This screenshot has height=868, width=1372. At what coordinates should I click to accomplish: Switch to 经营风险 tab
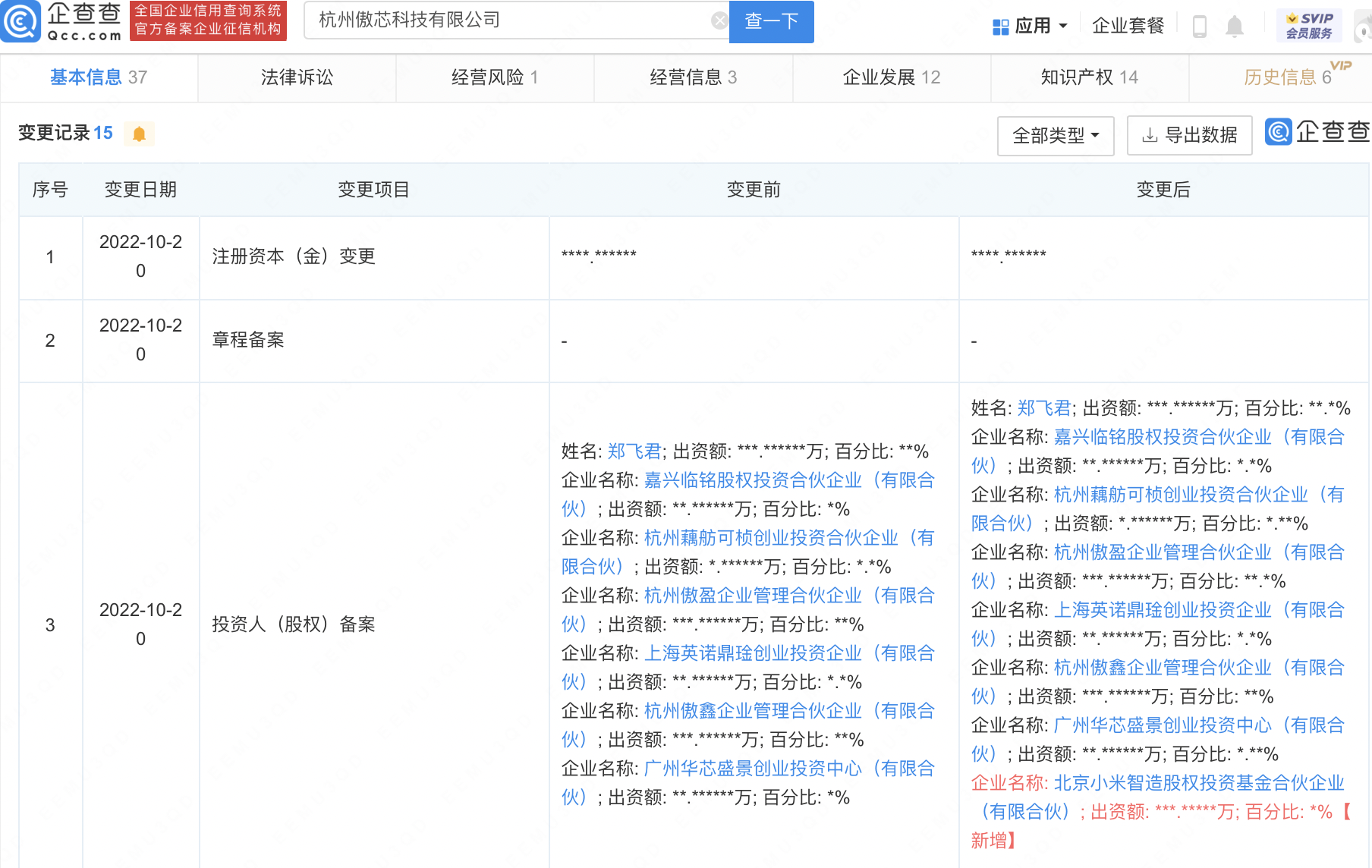pyautogui.click(x=495, y=77)
